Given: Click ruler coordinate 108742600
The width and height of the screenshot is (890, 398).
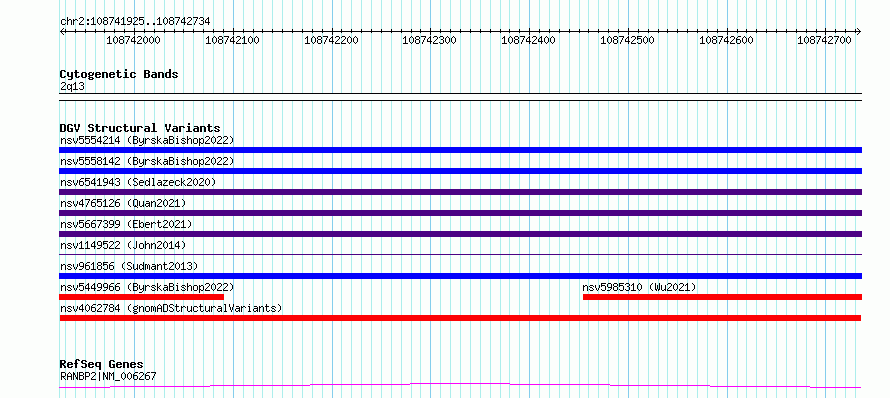Looking at the screenshot, I should (726, 40).
